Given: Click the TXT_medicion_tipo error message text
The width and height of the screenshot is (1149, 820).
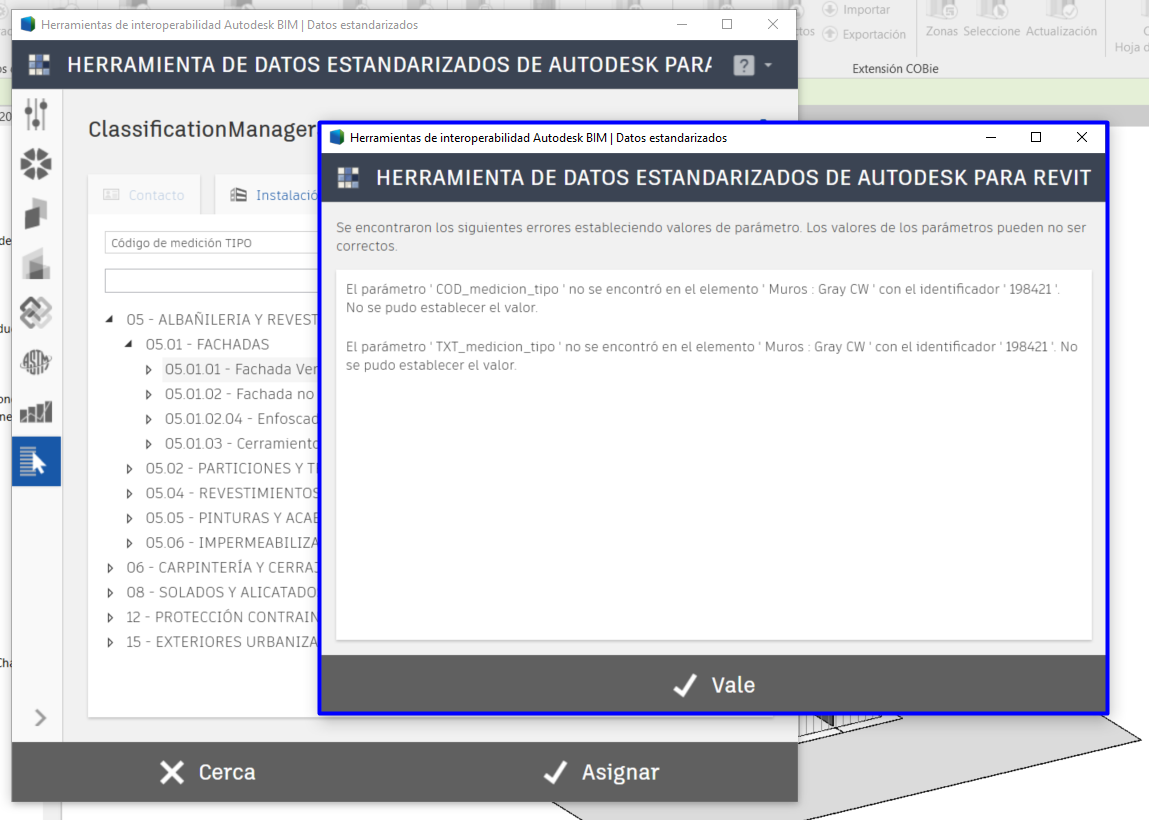Looking at the screenshot, I should [x=712, y=355].
